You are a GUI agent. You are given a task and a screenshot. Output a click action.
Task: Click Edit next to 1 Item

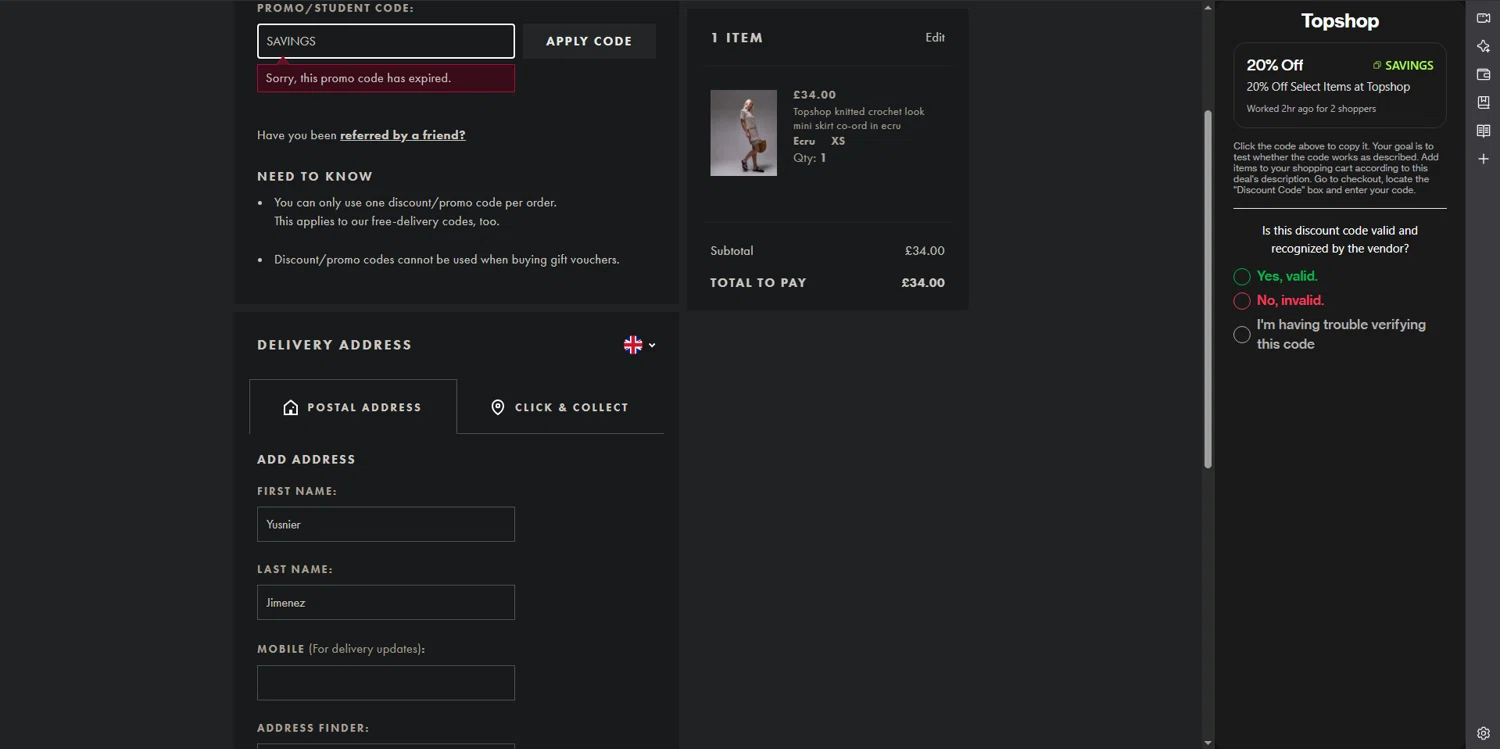935,38
